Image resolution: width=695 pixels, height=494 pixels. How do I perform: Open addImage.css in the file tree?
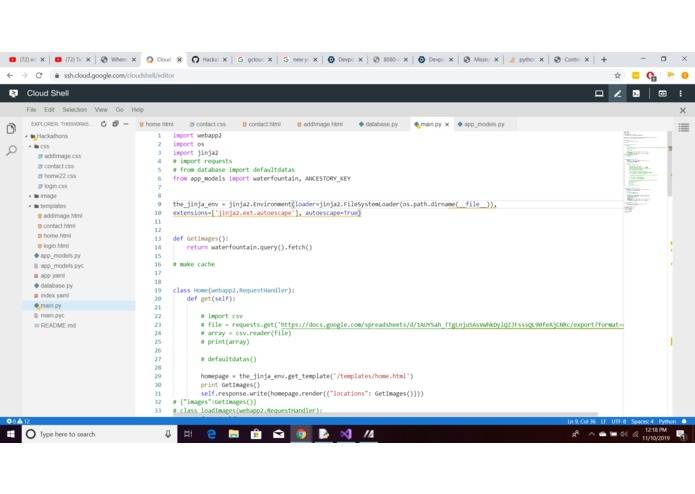(x=62, y=156)
